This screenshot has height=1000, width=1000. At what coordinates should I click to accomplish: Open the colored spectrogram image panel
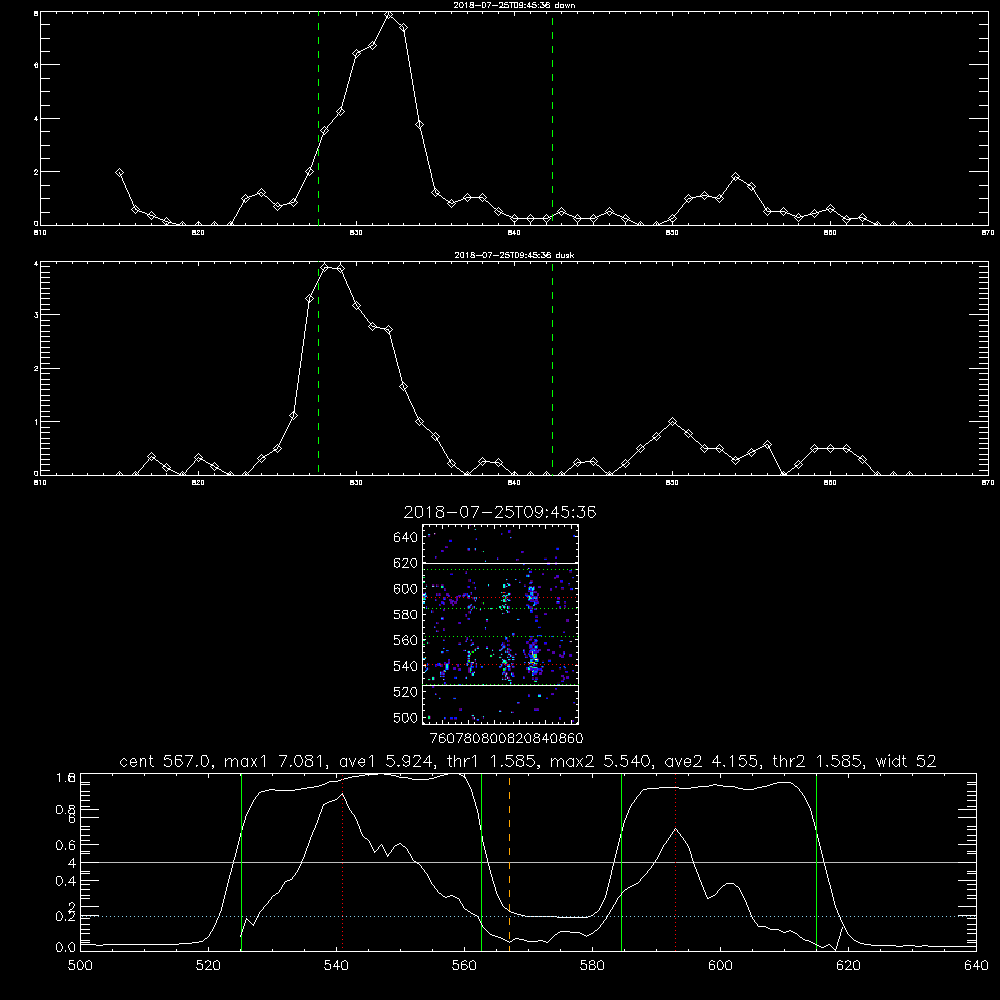(x=501, y=624)
